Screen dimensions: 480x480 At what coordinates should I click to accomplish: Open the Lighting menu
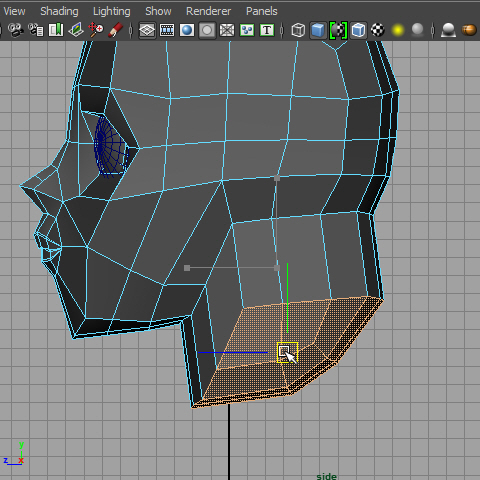pos(112,11)
